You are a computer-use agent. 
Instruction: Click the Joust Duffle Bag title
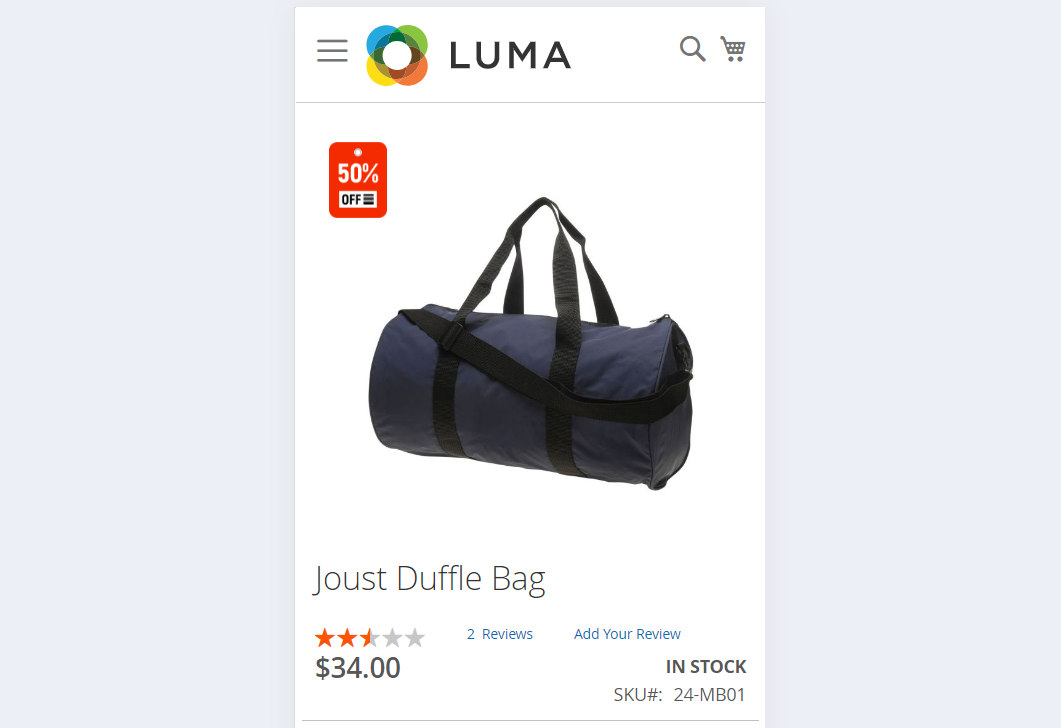(x=429, y=579)
